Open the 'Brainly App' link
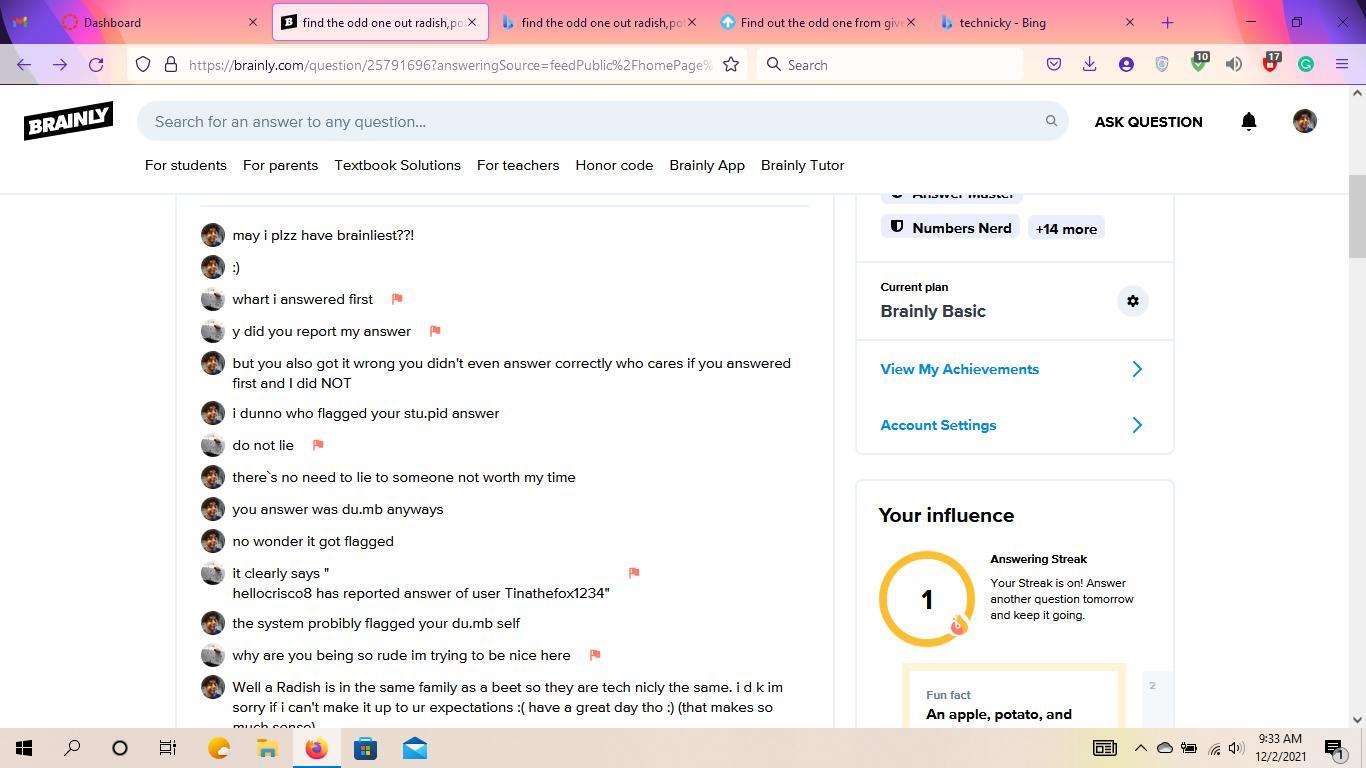The width and height of the screenshot is (1366, 768). [707, 165]
